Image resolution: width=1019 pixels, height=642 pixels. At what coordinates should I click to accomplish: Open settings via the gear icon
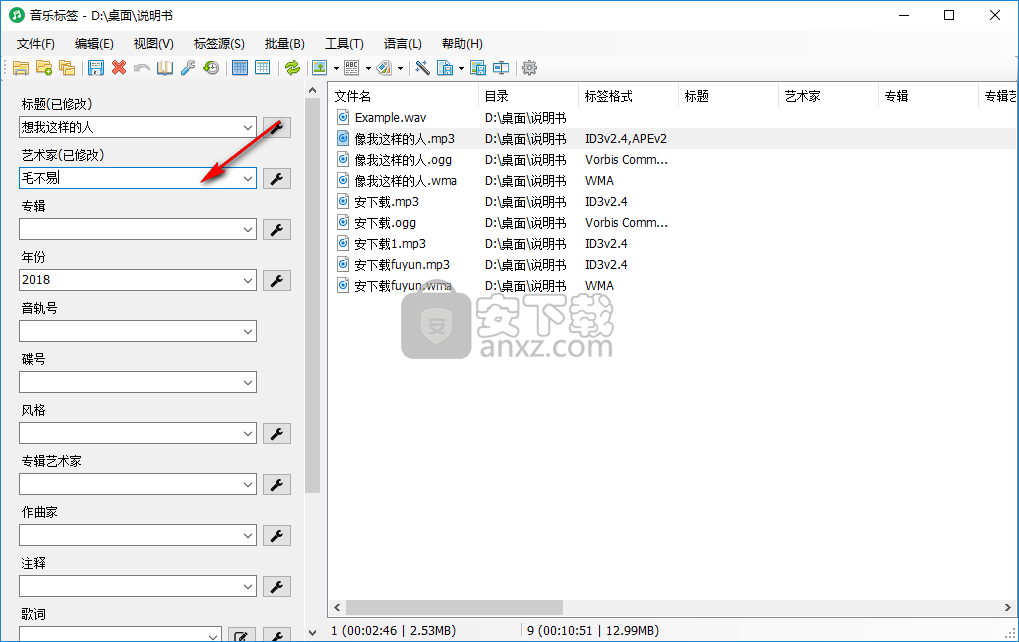530,68
